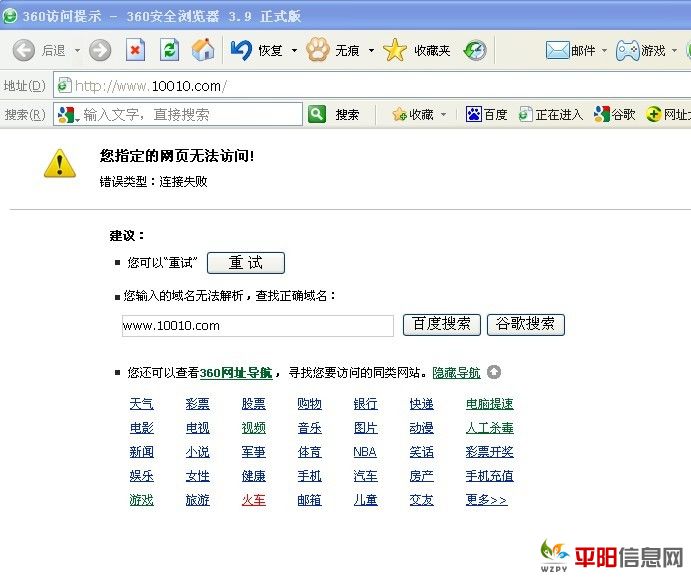
Task: Open the 购物 link
Action: click(x=309, y=404)
